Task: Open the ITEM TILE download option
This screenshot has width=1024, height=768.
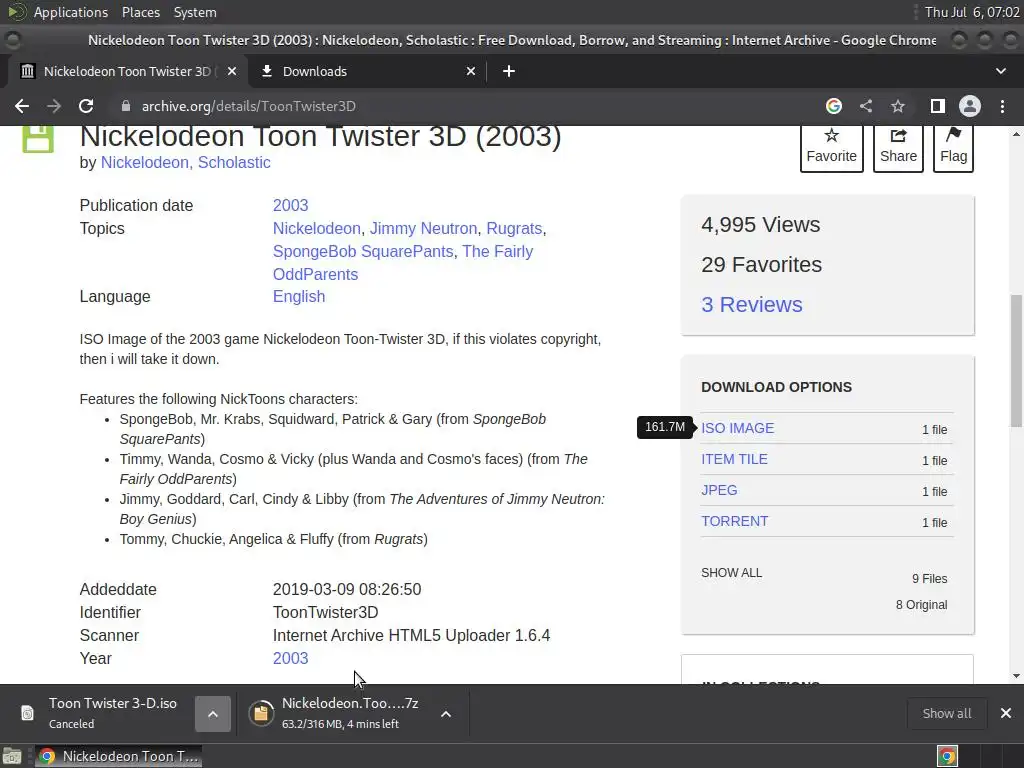Action: click(734, 459)
